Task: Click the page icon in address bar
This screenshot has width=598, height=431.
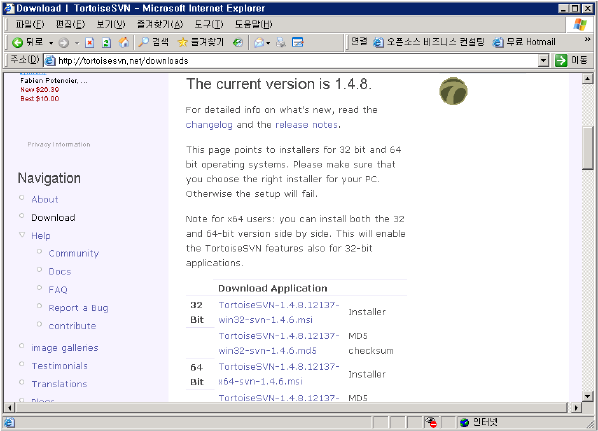Action: pyautogui.click(x=50, y=61)
